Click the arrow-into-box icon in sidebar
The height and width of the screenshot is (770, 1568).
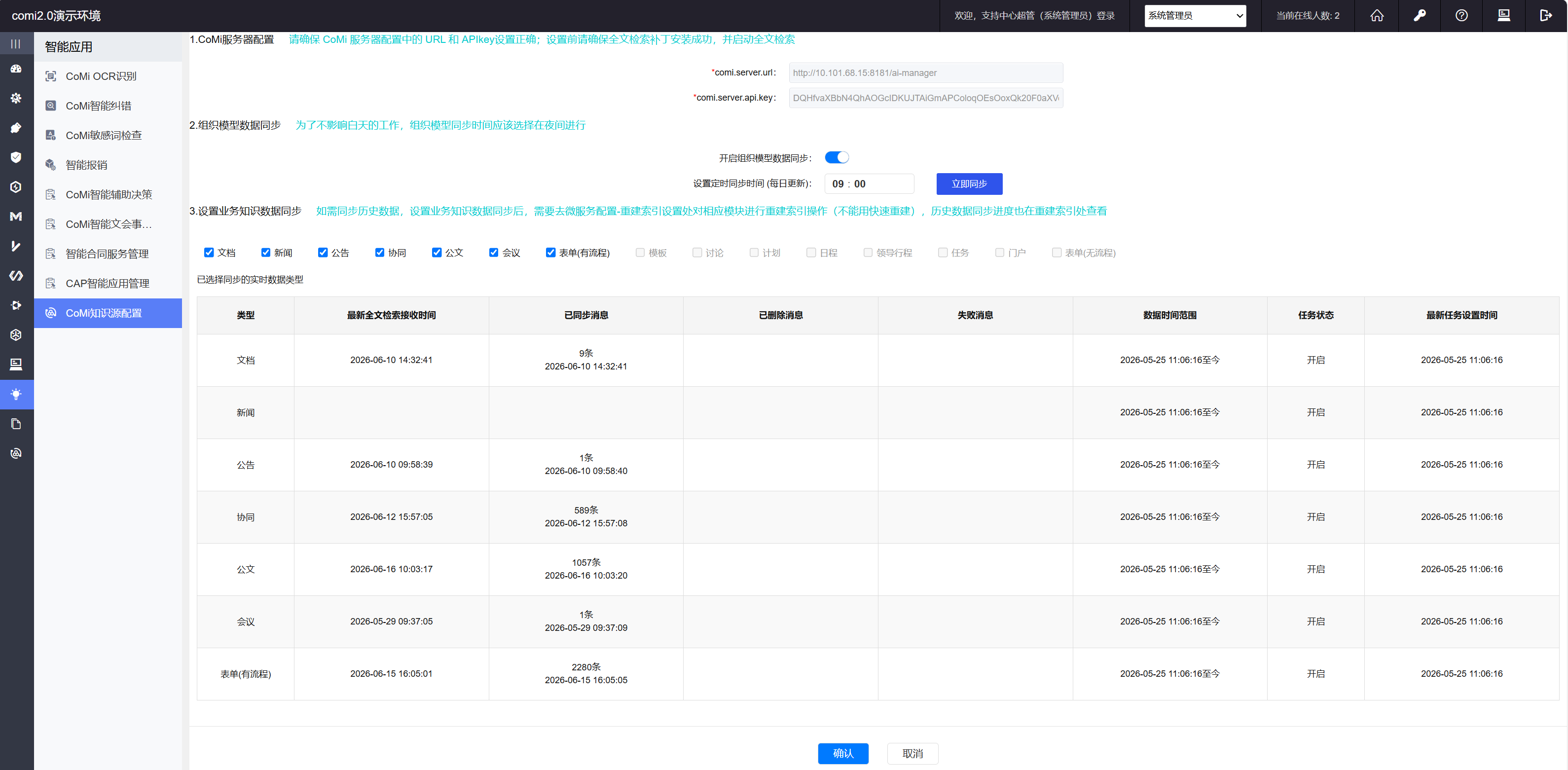tap(16, 305)
